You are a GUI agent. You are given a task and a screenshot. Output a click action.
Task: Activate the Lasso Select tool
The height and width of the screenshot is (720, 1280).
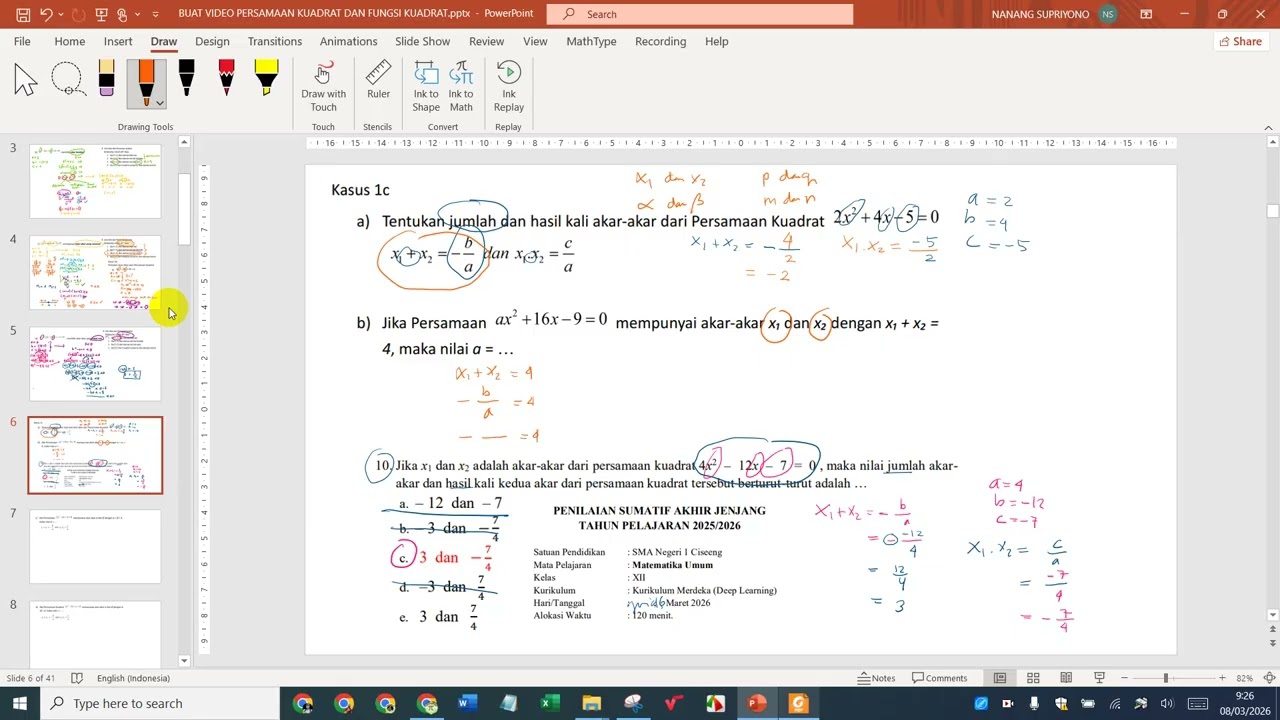click(x=67, y=79)
